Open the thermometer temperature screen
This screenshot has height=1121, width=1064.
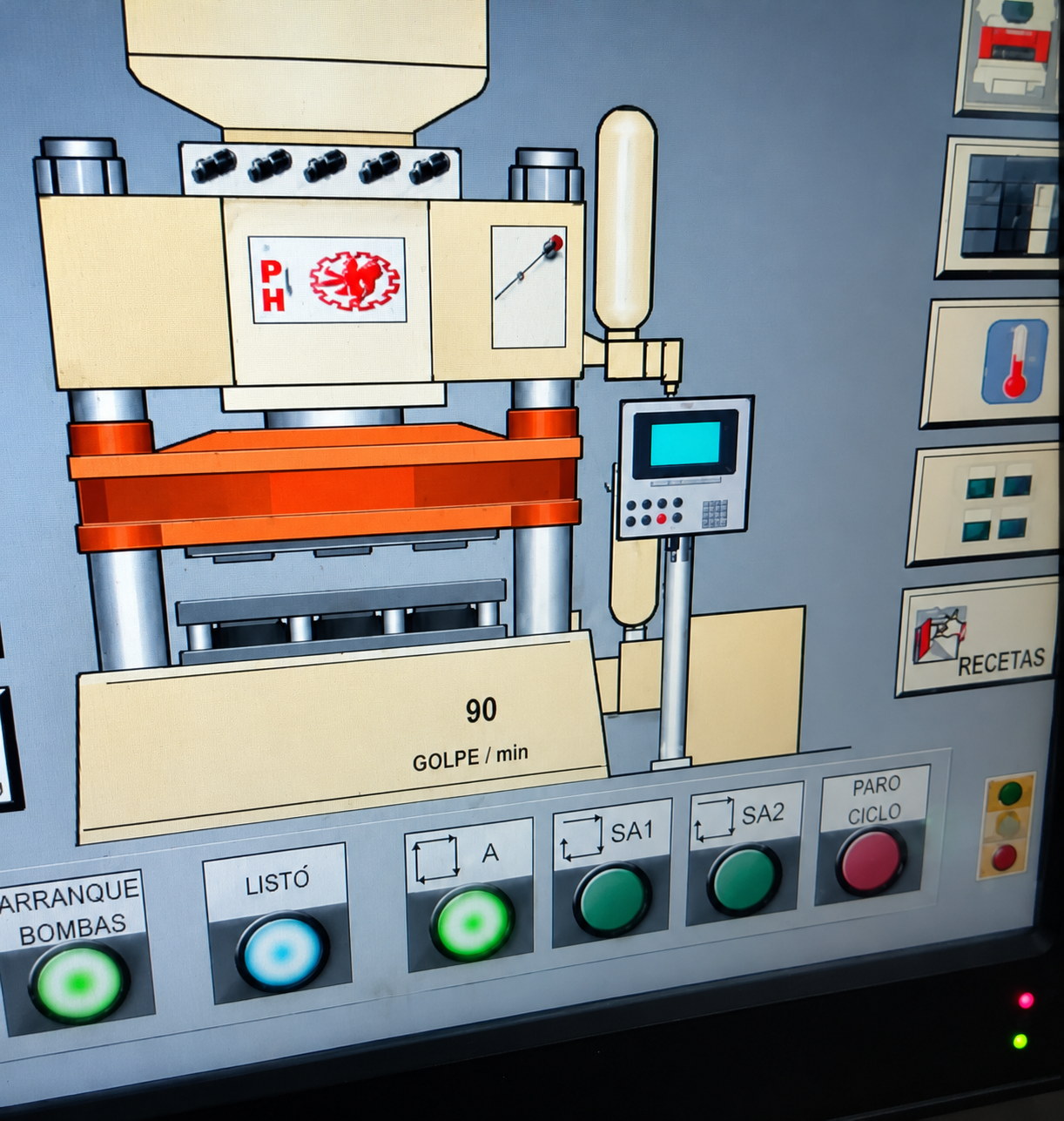991,362
